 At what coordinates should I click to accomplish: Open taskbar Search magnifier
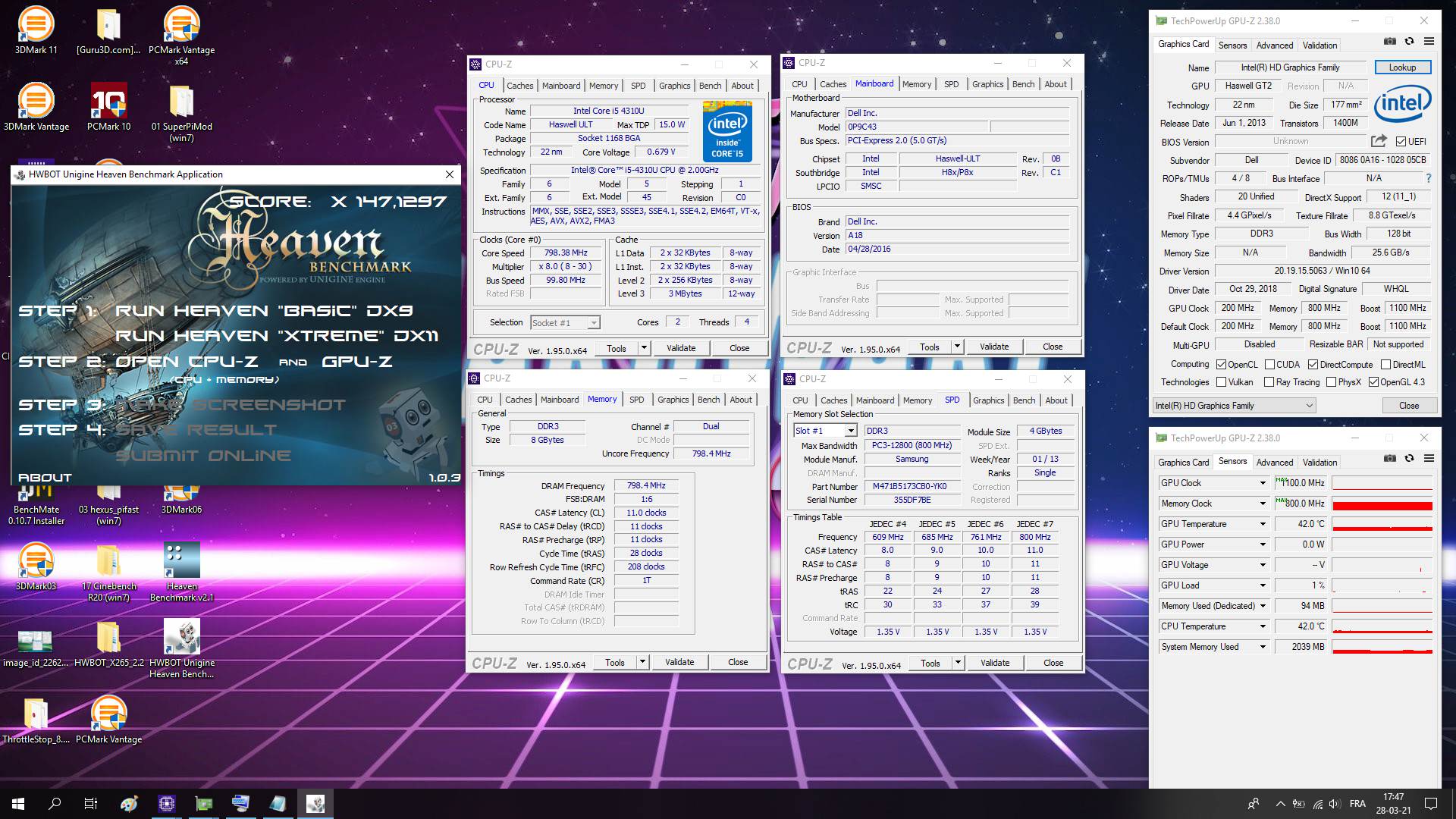pos(55,804)
